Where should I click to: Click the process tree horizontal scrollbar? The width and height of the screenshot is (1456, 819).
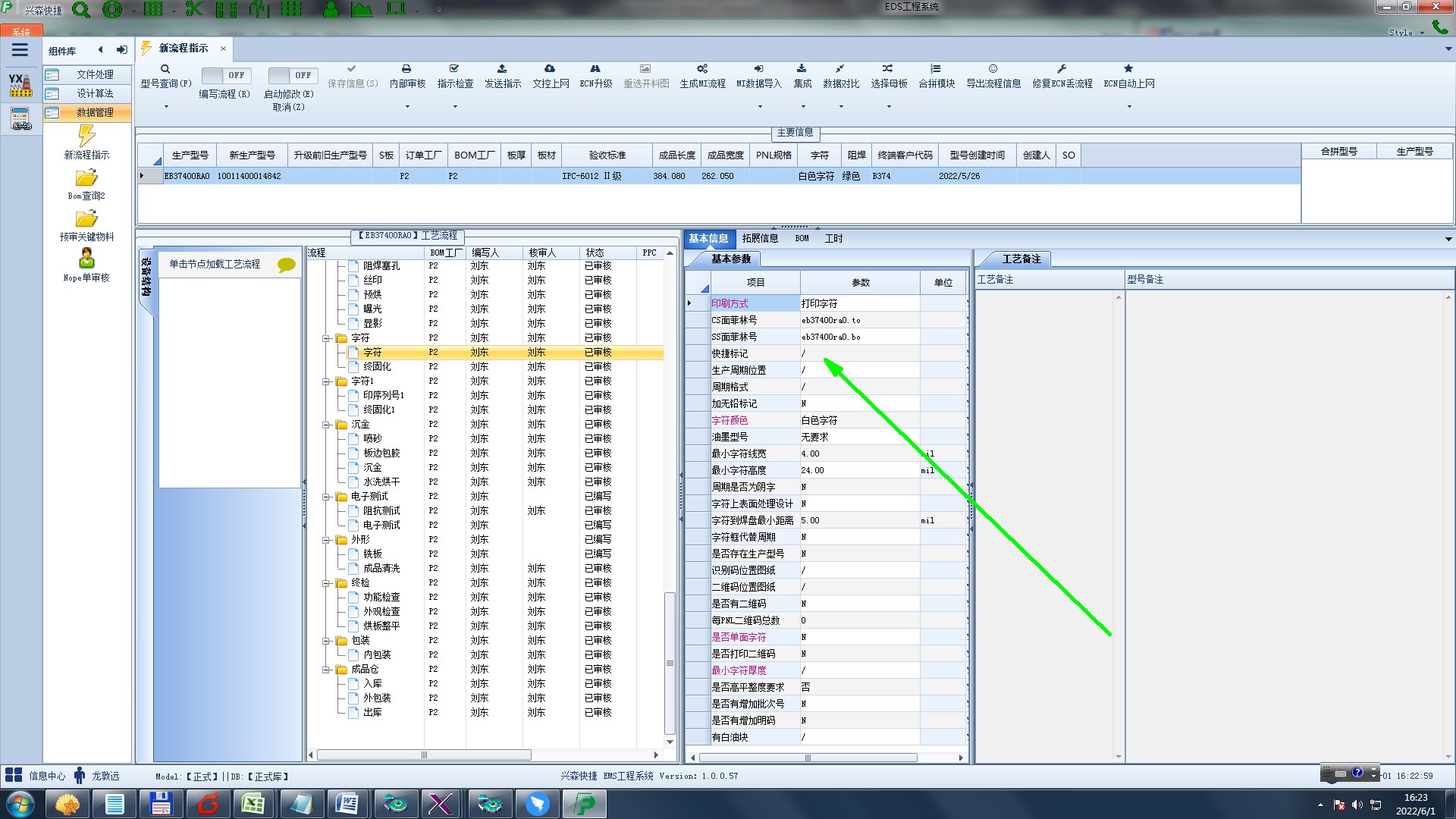click(423, 755)
